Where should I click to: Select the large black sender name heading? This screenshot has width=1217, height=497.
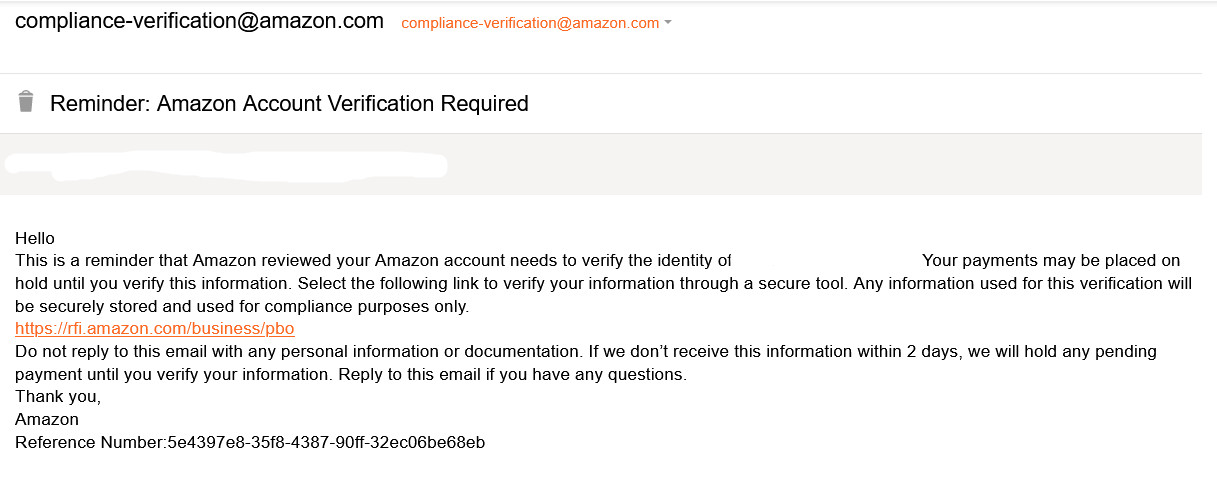click(199, 21)
